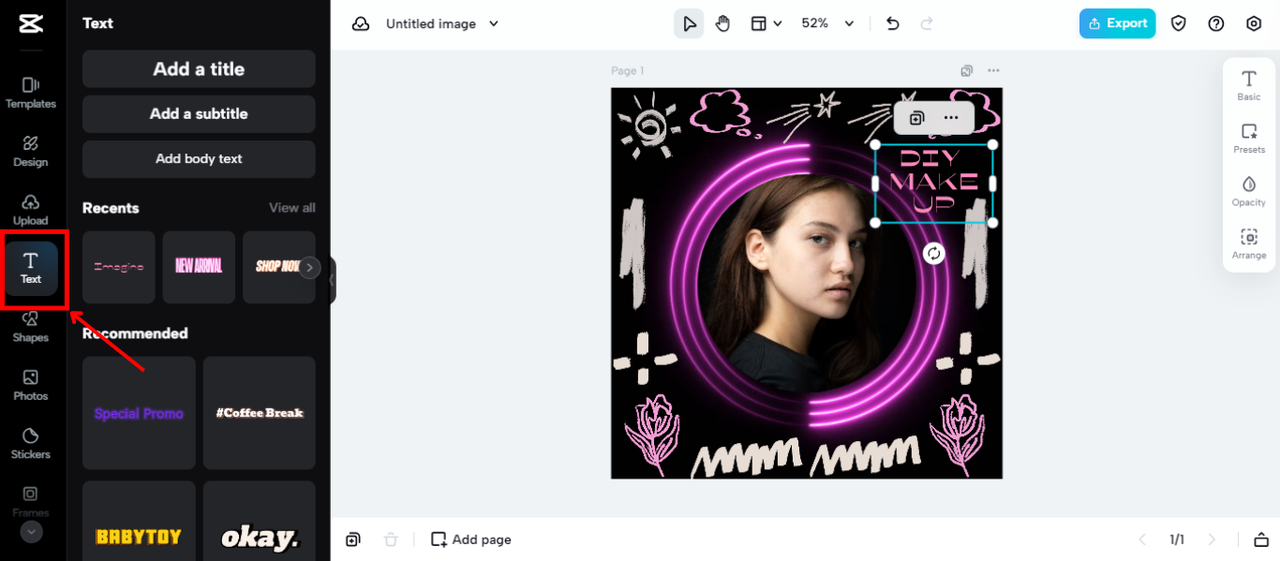Select the NEW ARRIVAL recent text style
The height and width of the screenshot is (561, 1280).
coord(199,267)
